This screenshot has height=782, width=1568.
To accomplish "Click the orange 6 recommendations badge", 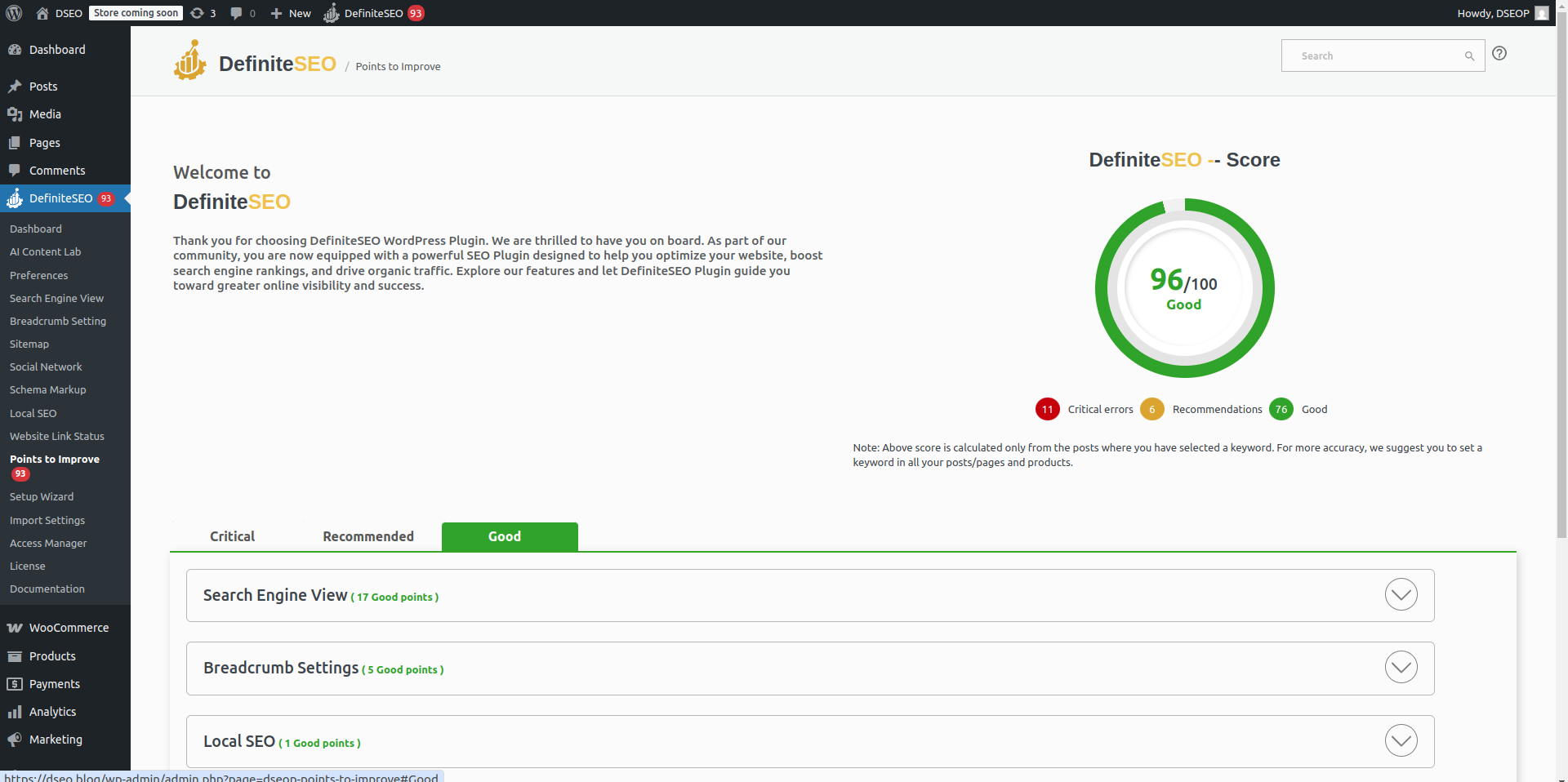I will pos(1152,409).
